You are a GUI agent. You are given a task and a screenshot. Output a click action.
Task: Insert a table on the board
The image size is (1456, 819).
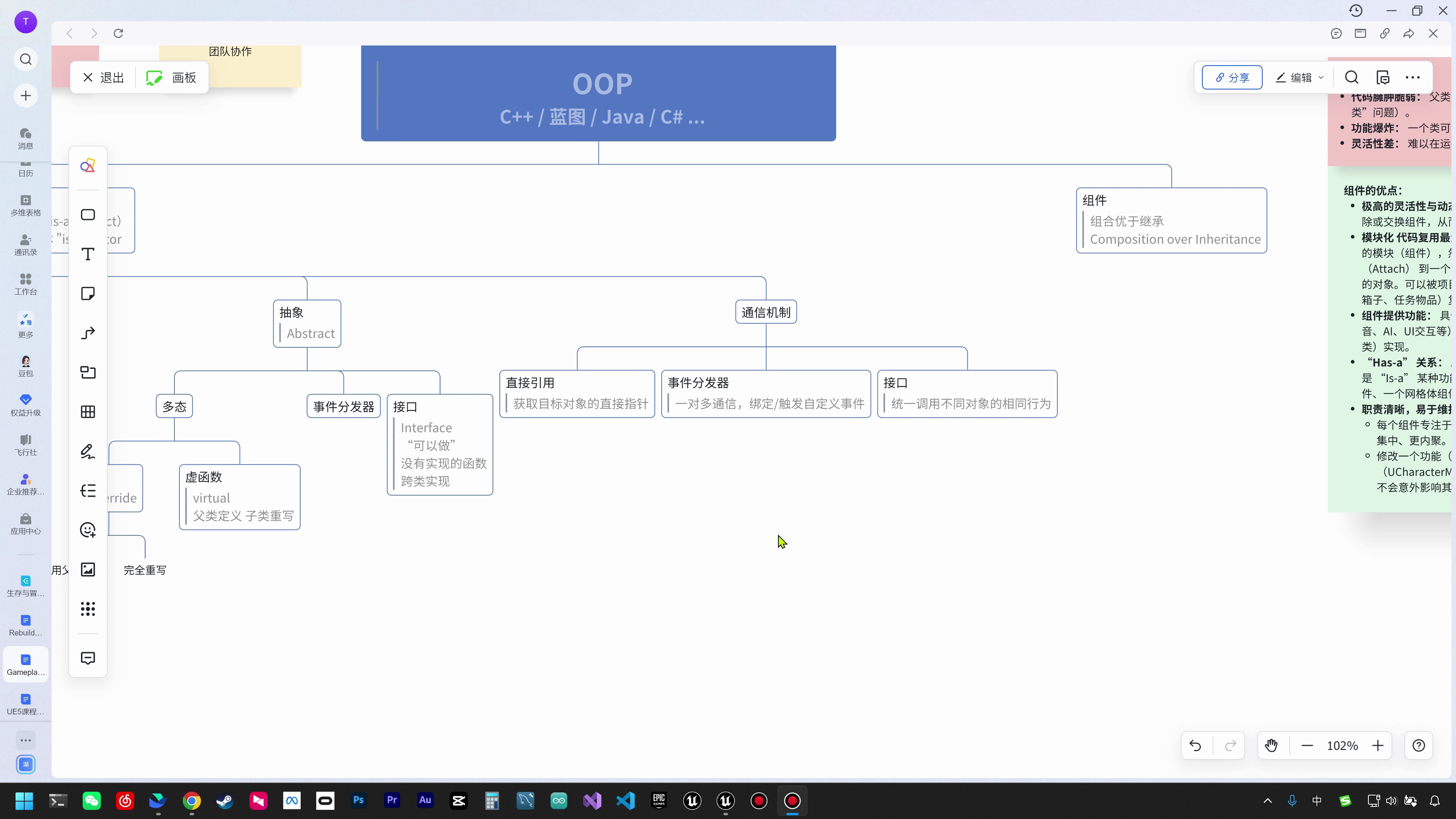pos(88,412)
